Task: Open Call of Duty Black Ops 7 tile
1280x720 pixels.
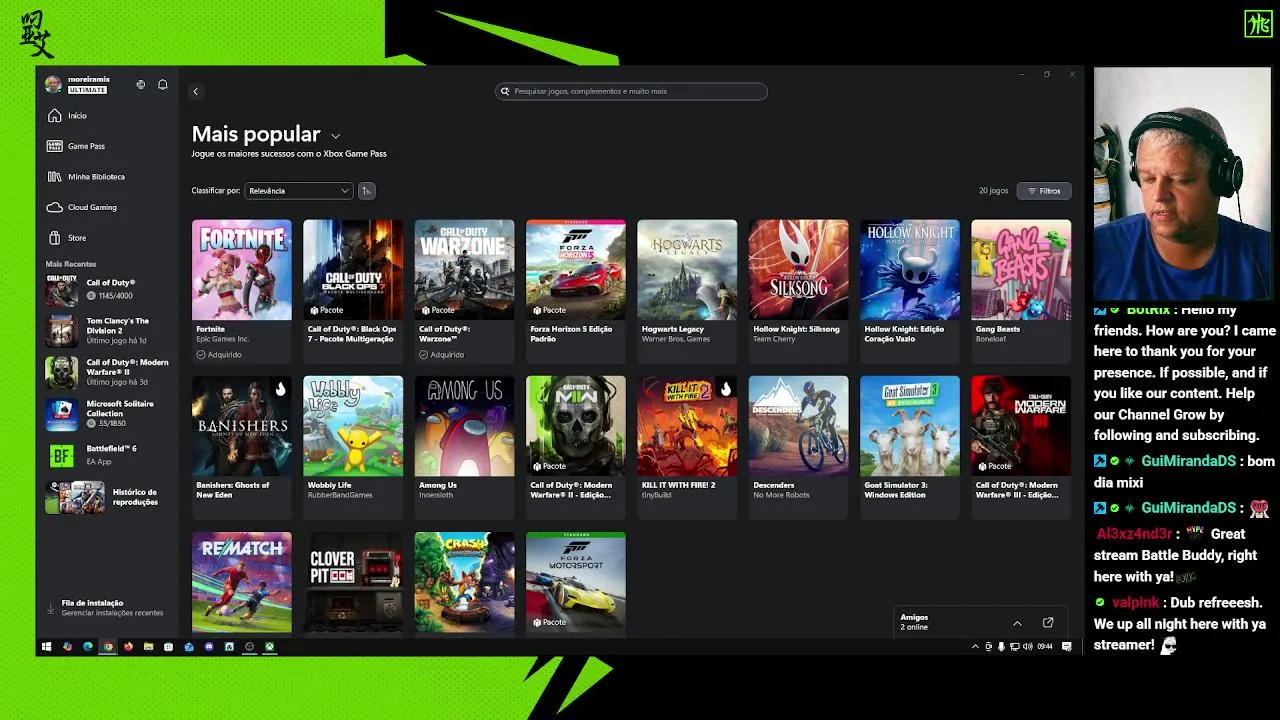Action: (353, 290)
